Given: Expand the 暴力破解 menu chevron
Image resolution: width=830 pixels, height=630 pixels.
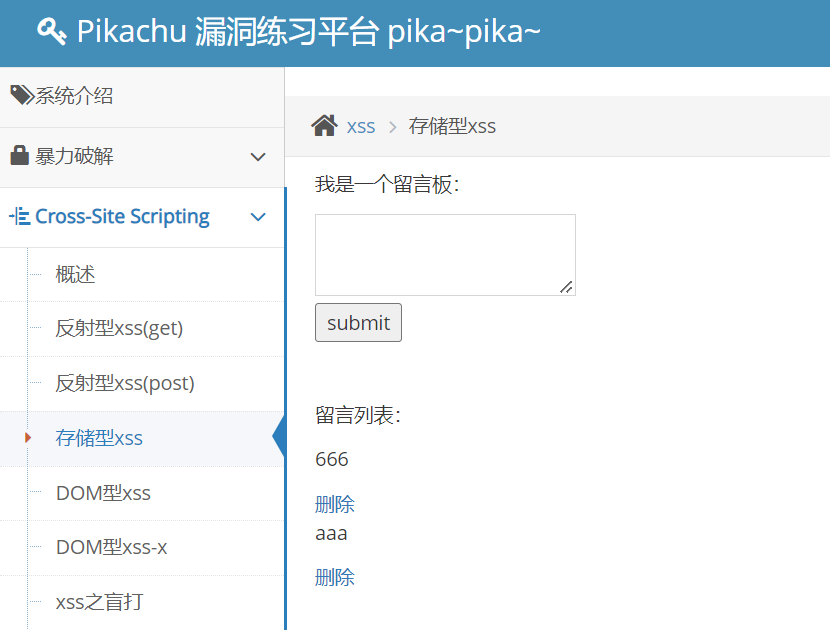Looking at the screenshot, I should 258,157.
